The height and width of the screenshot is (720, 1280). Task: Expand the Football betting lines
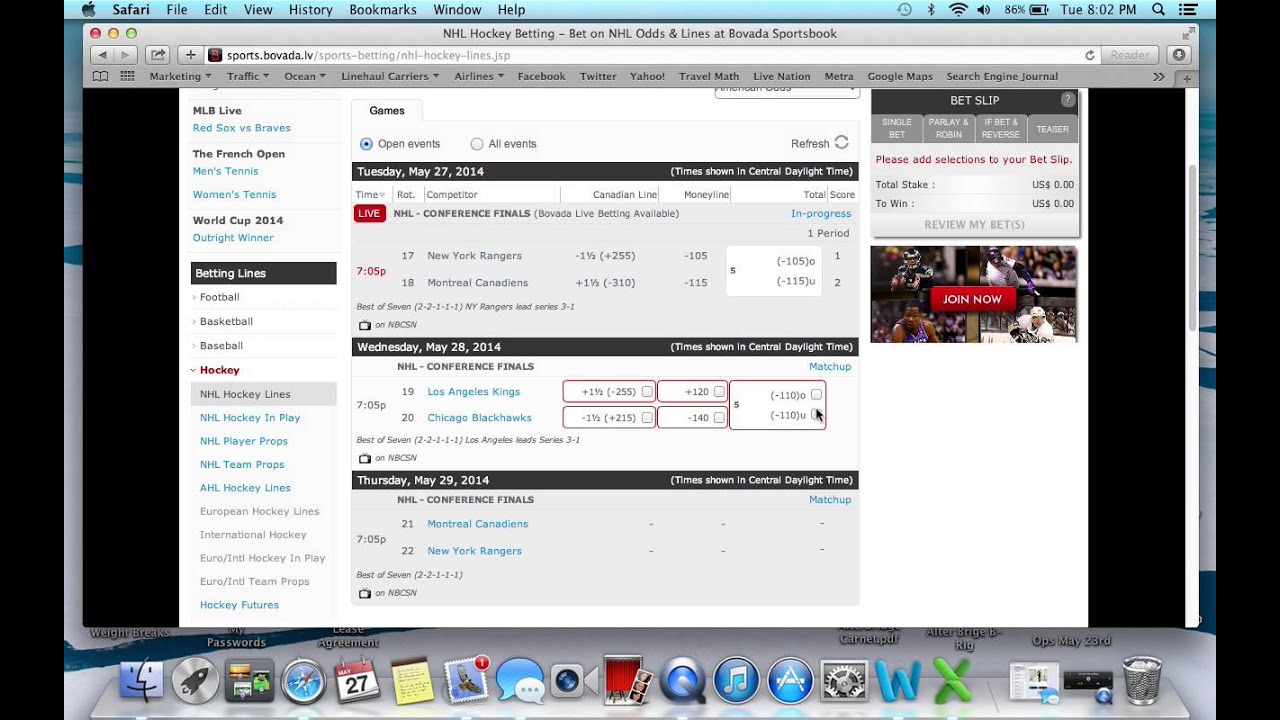pyautogui.click(x=219, y=297)
